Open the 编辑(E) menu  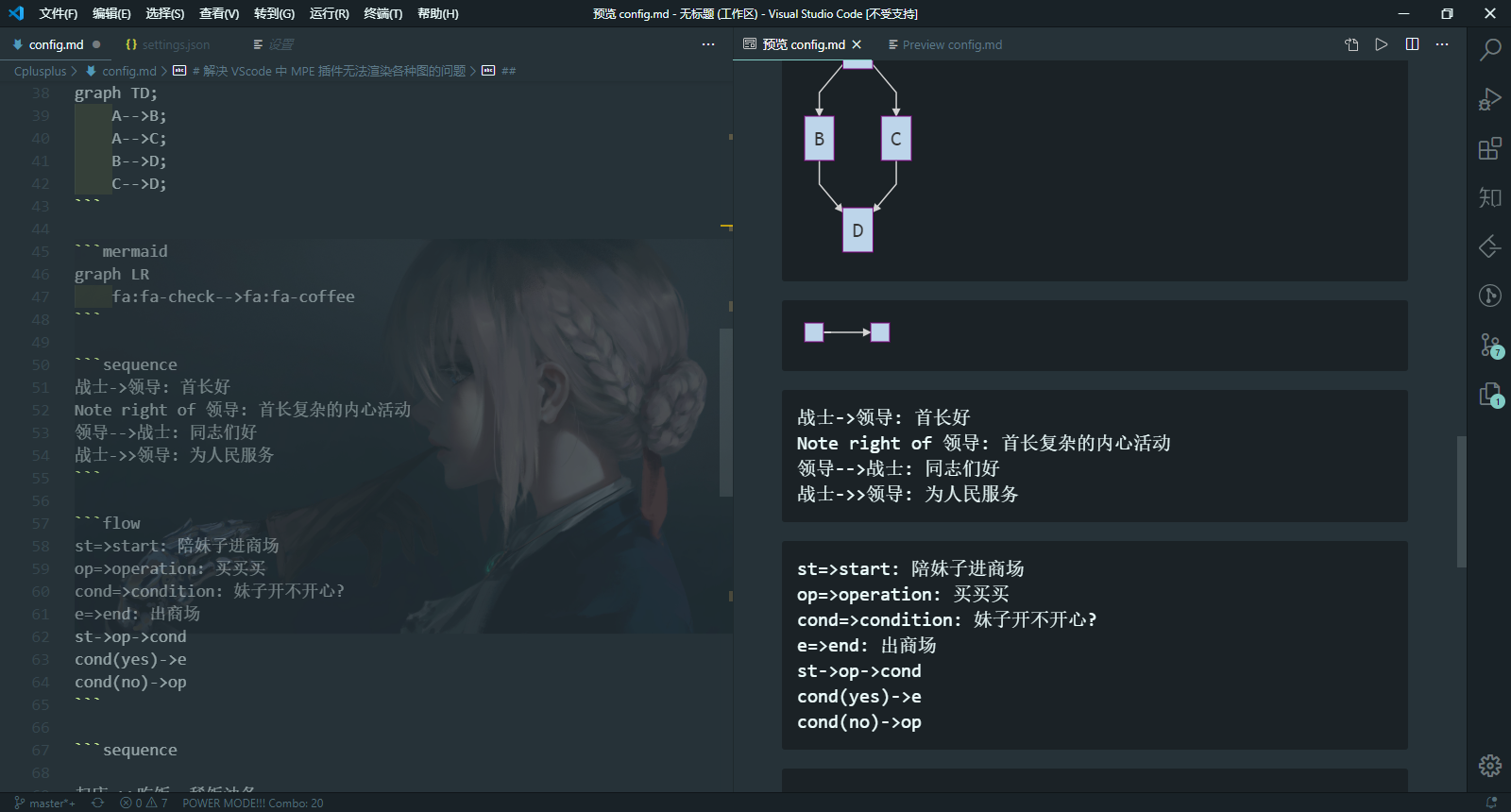coord(111,13)
